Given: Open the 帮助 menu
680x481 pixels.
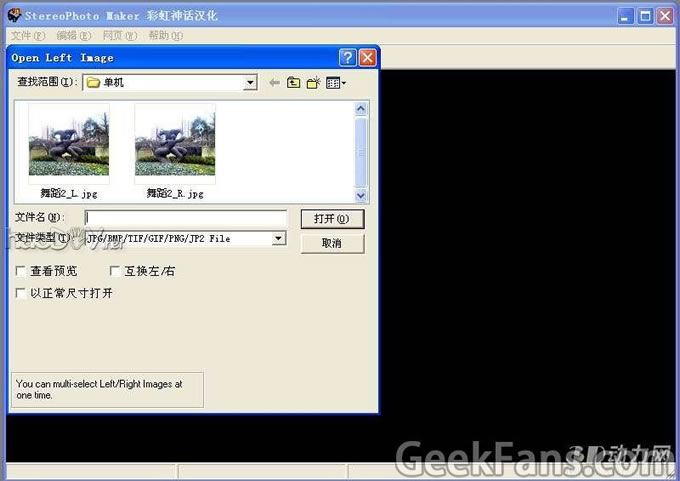Looking at the screenshot, I should pos(165,35).
